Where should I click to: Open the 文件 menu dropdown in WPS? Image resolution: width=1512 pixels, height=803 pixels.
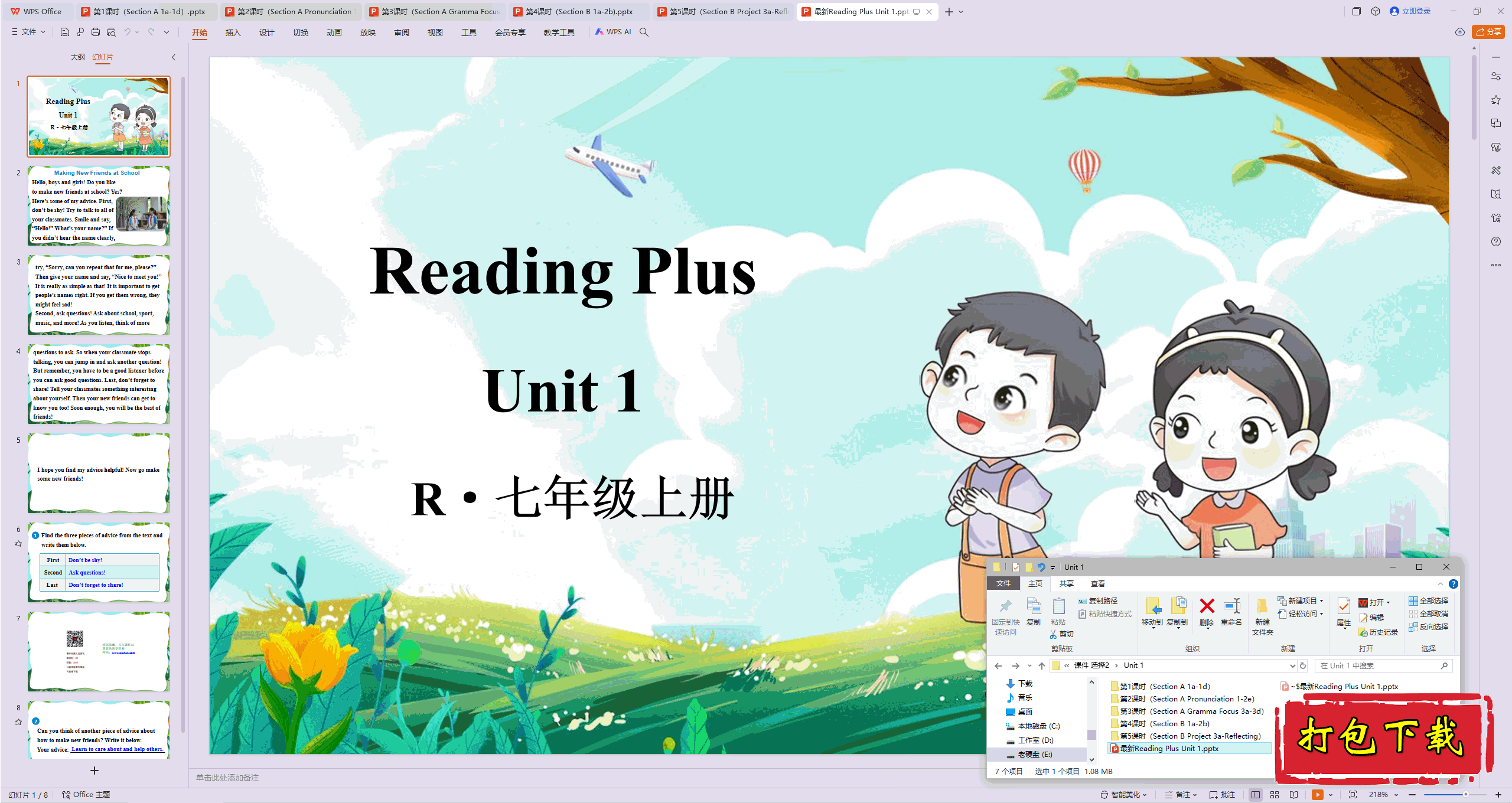28,32
